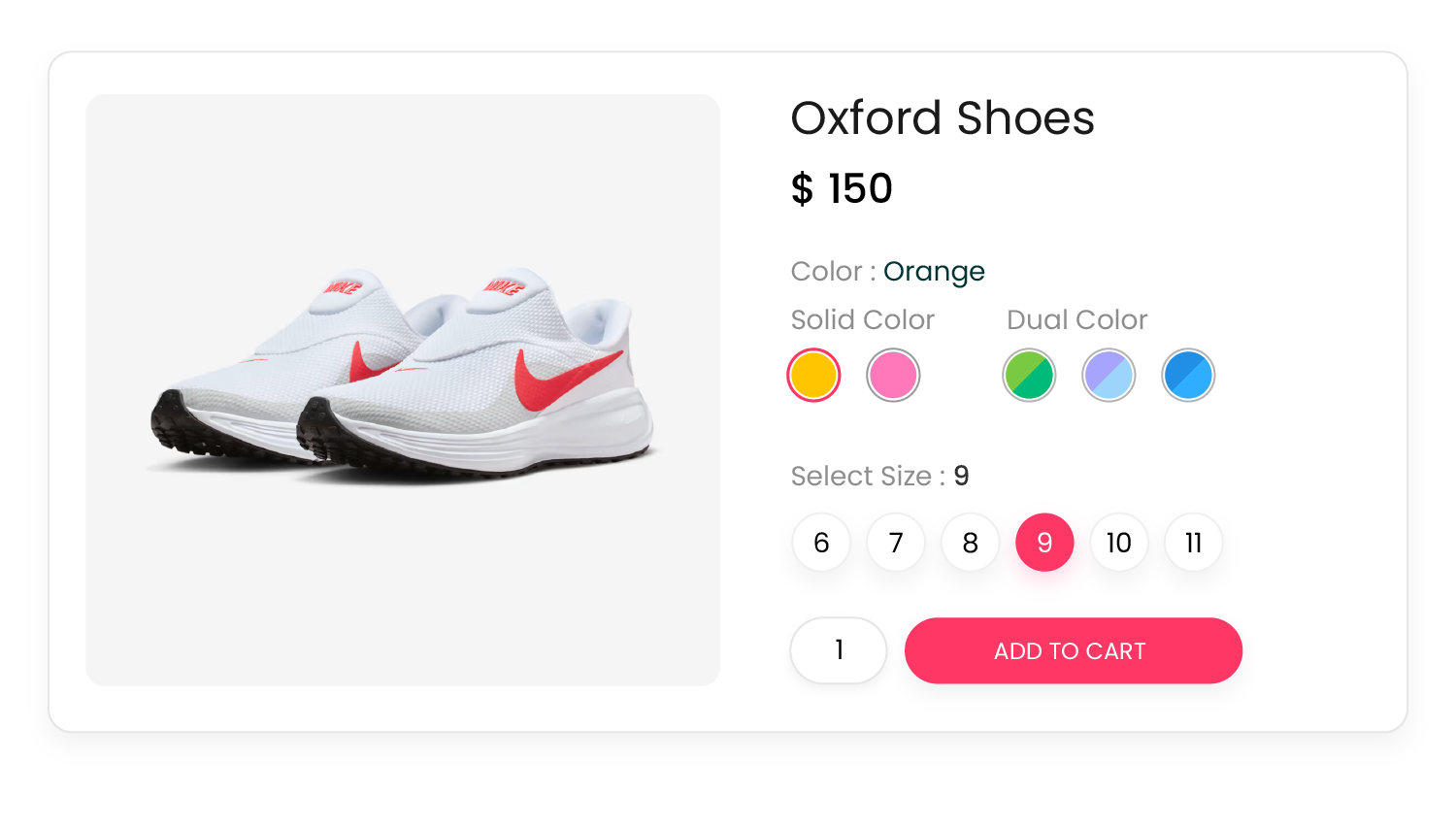Pick the green dual color swatch
1456x829 pixels.
[1029, 376]
